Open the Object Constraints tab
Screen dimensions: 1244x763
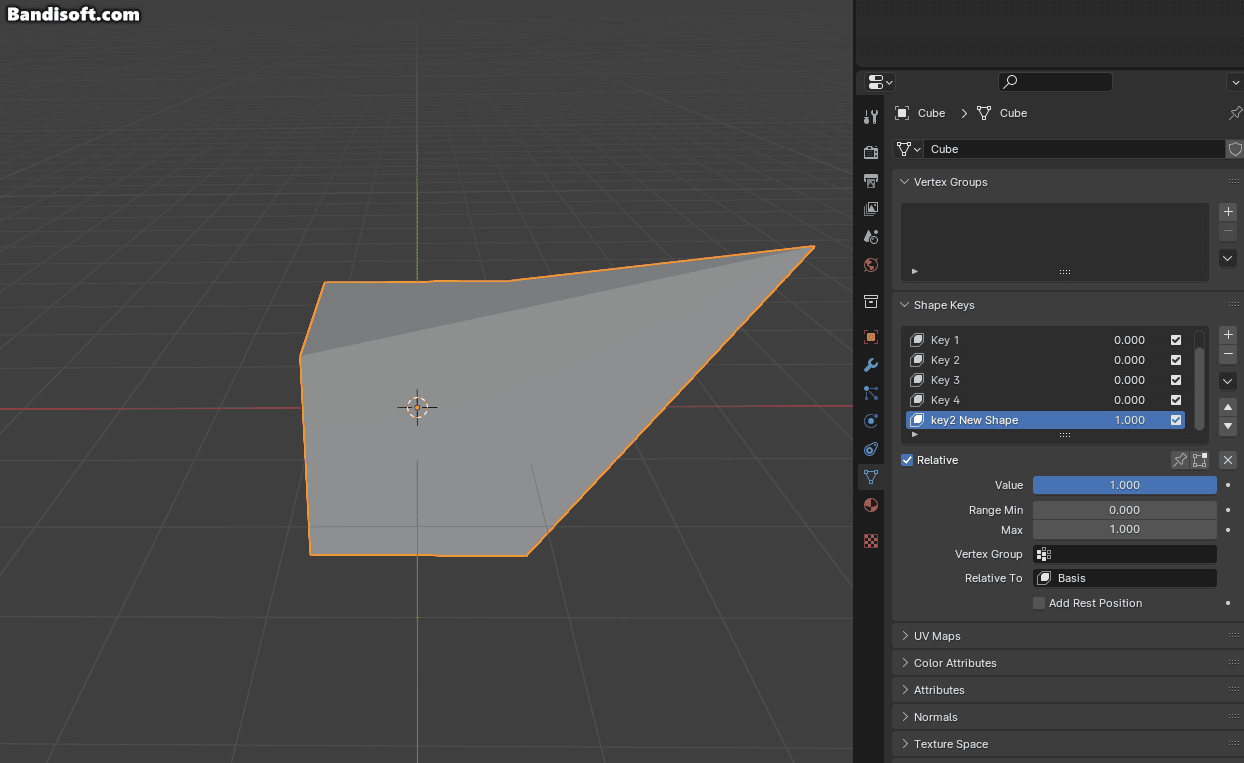[x=871, y=449]
